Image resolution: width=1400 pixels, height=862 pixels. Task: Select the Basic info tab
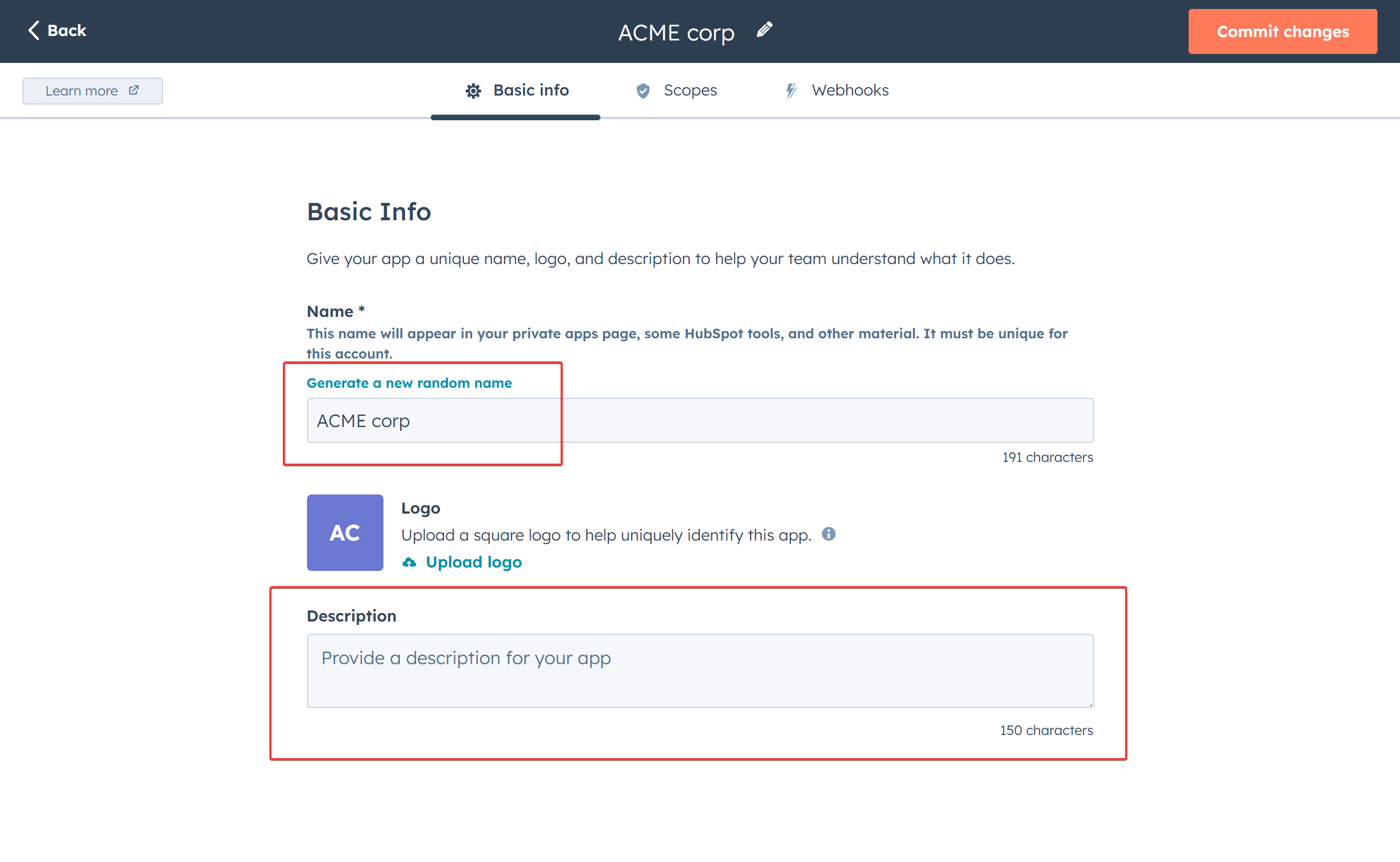coord(516,90)
